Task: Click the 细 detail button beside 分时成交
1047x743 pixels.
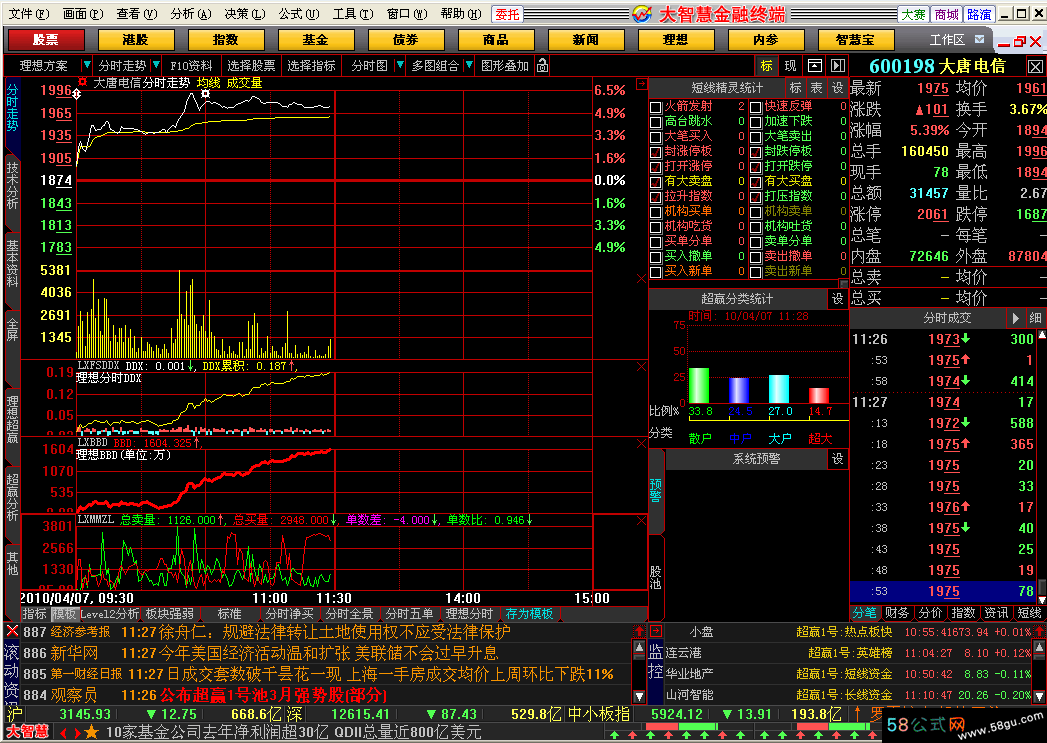Action: click(1034, 318)
